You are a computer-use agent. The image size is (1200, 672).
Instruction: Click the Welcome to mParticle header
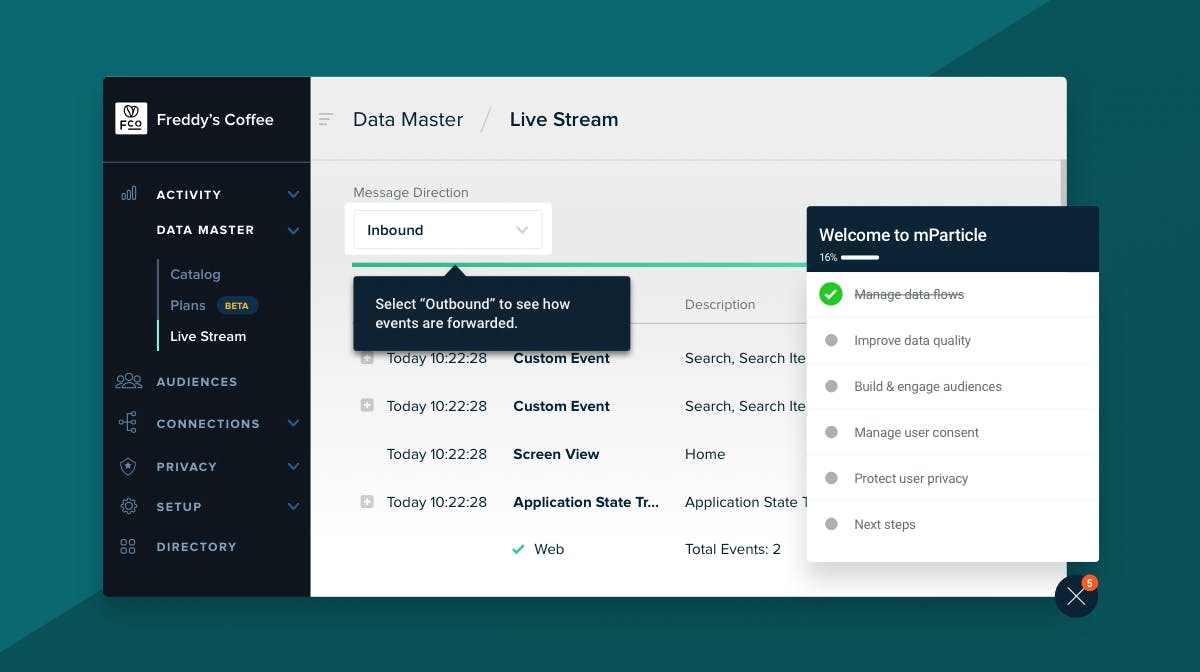903,235
